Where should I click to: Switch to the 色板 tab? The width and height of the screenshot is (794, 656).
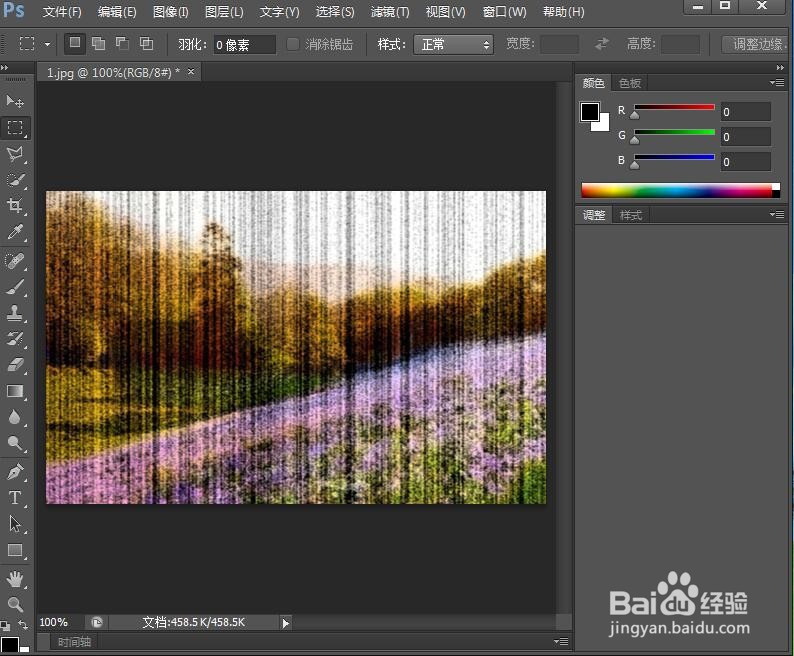(x=630, y=83)
